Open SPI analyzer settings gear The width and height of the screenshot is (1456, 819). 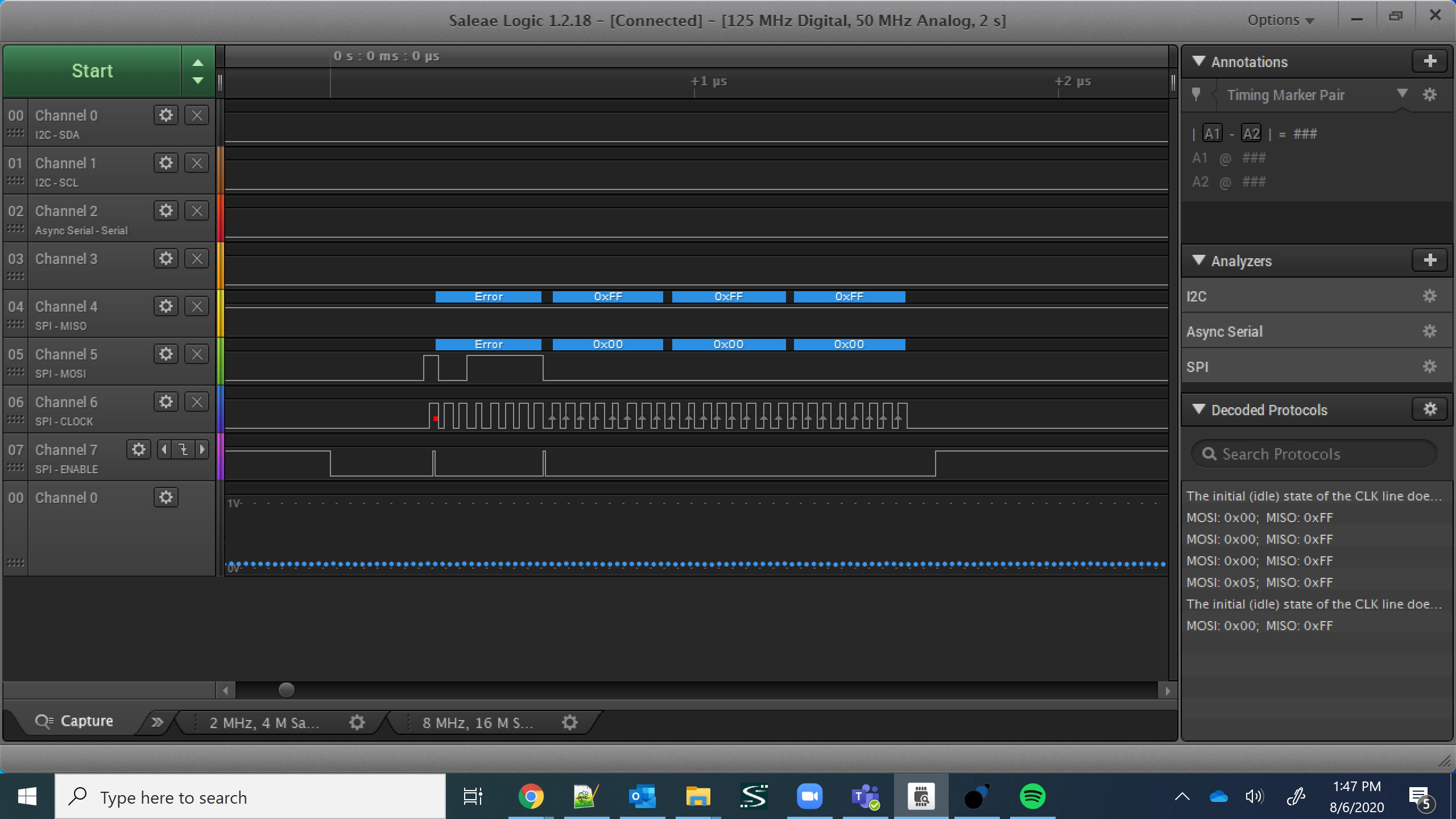[x=1429, y=367]
